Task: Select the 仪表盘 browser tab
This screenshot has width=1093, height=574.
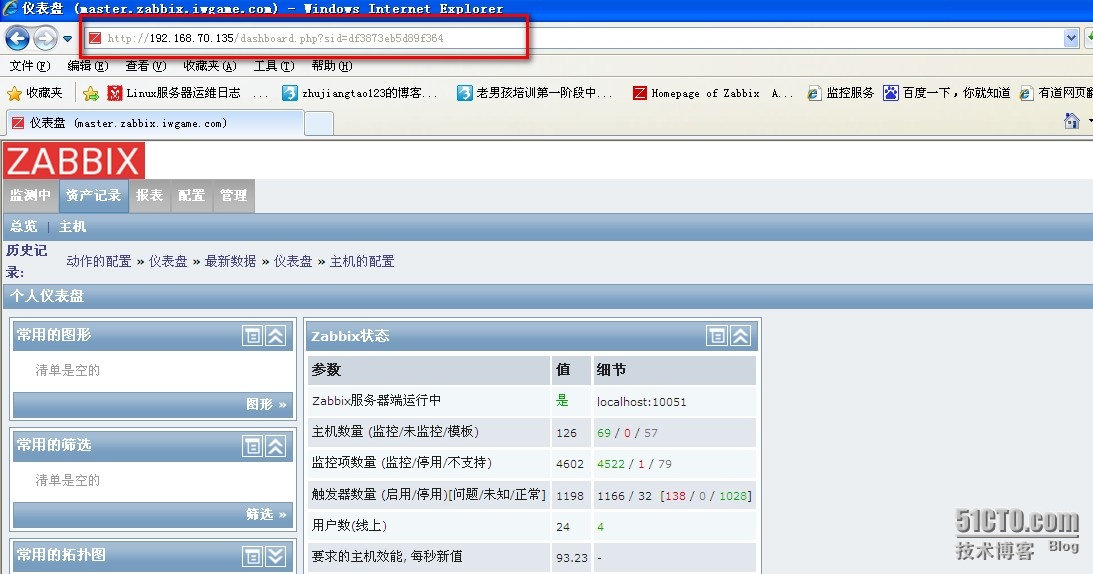Action: pos(155,123)
